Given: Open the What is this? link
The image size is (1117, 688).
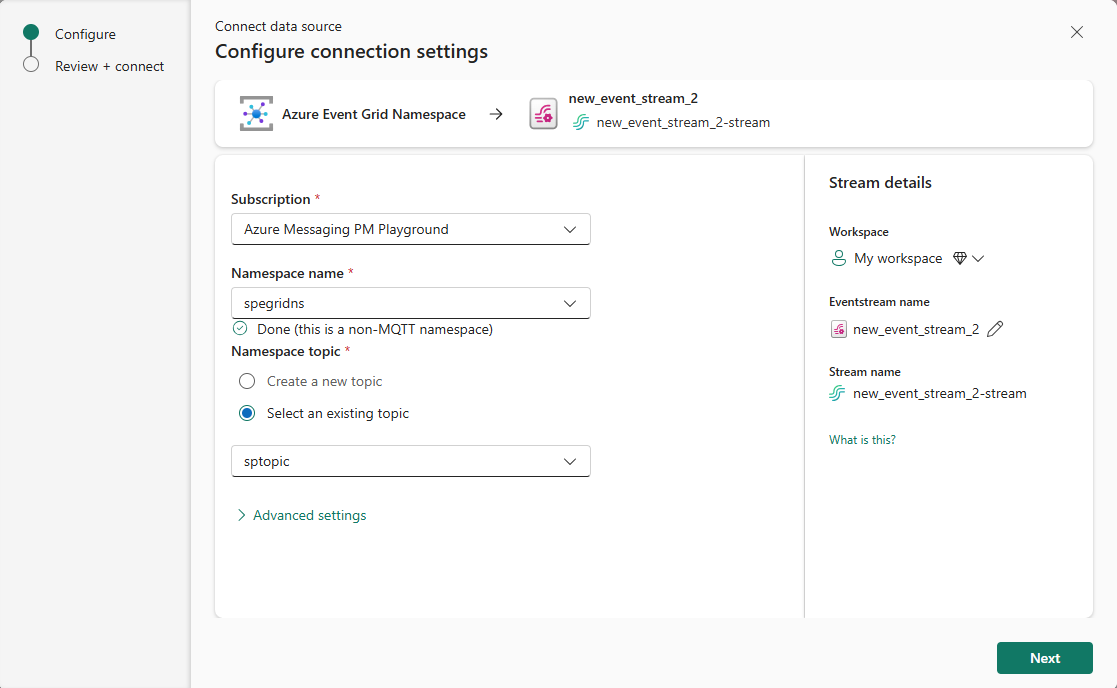Looking at the screenshot, I should click(x=861, y=439).
